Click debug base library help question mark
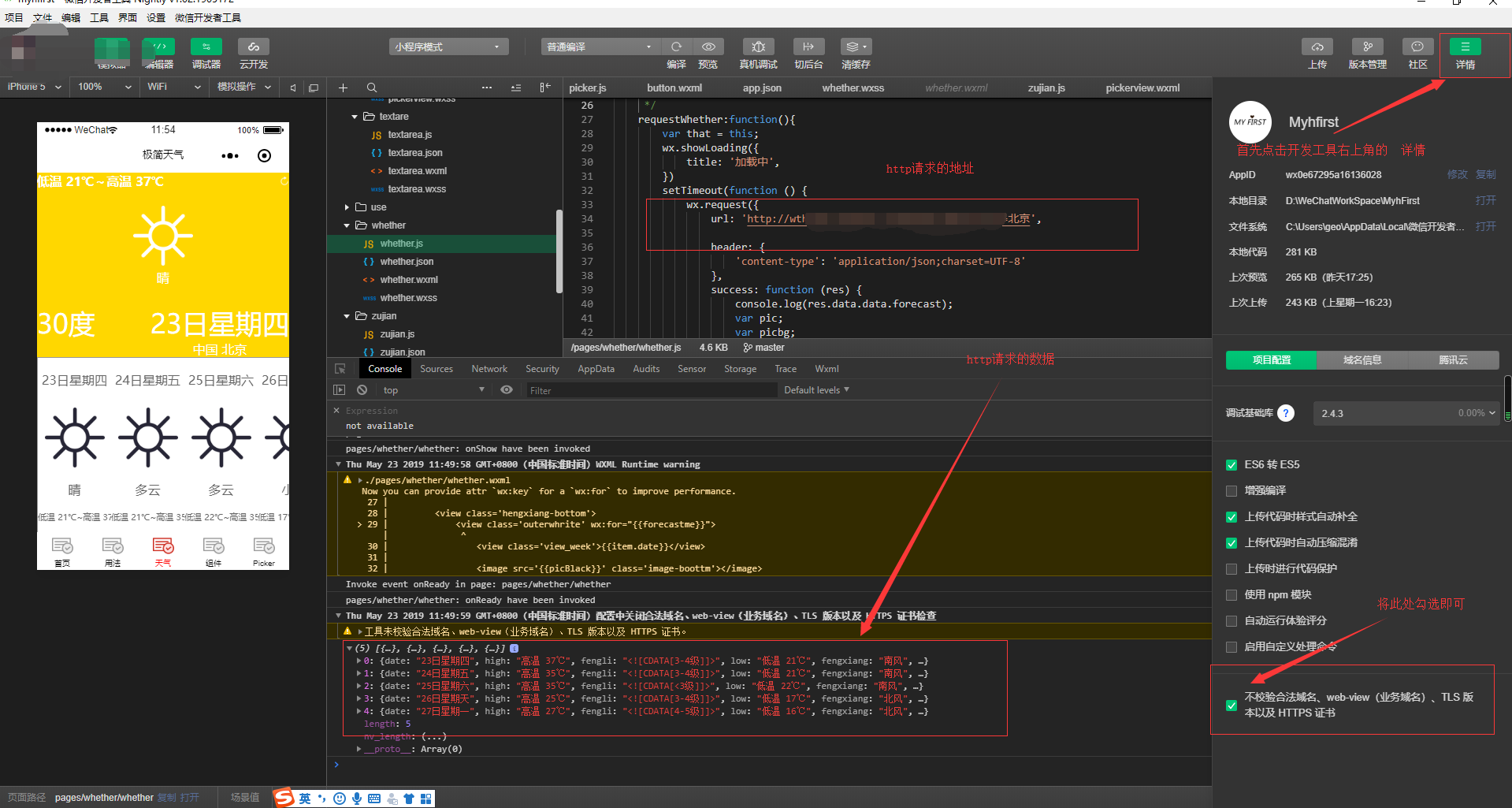This screenshot has width=1512, height=808. tap(1286, 413)
